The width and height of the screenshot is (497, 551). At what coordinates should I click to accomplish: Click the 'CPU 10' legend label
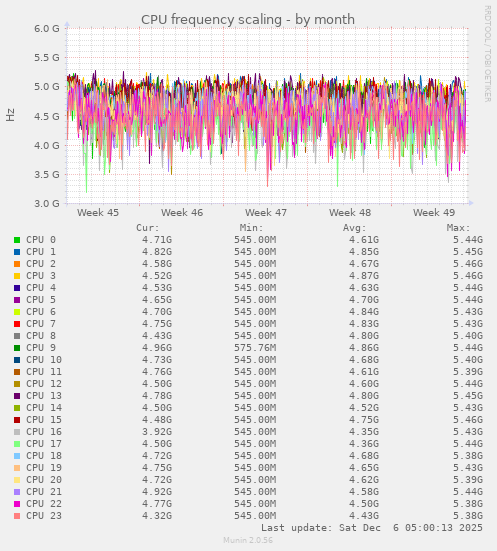(44, 360)
